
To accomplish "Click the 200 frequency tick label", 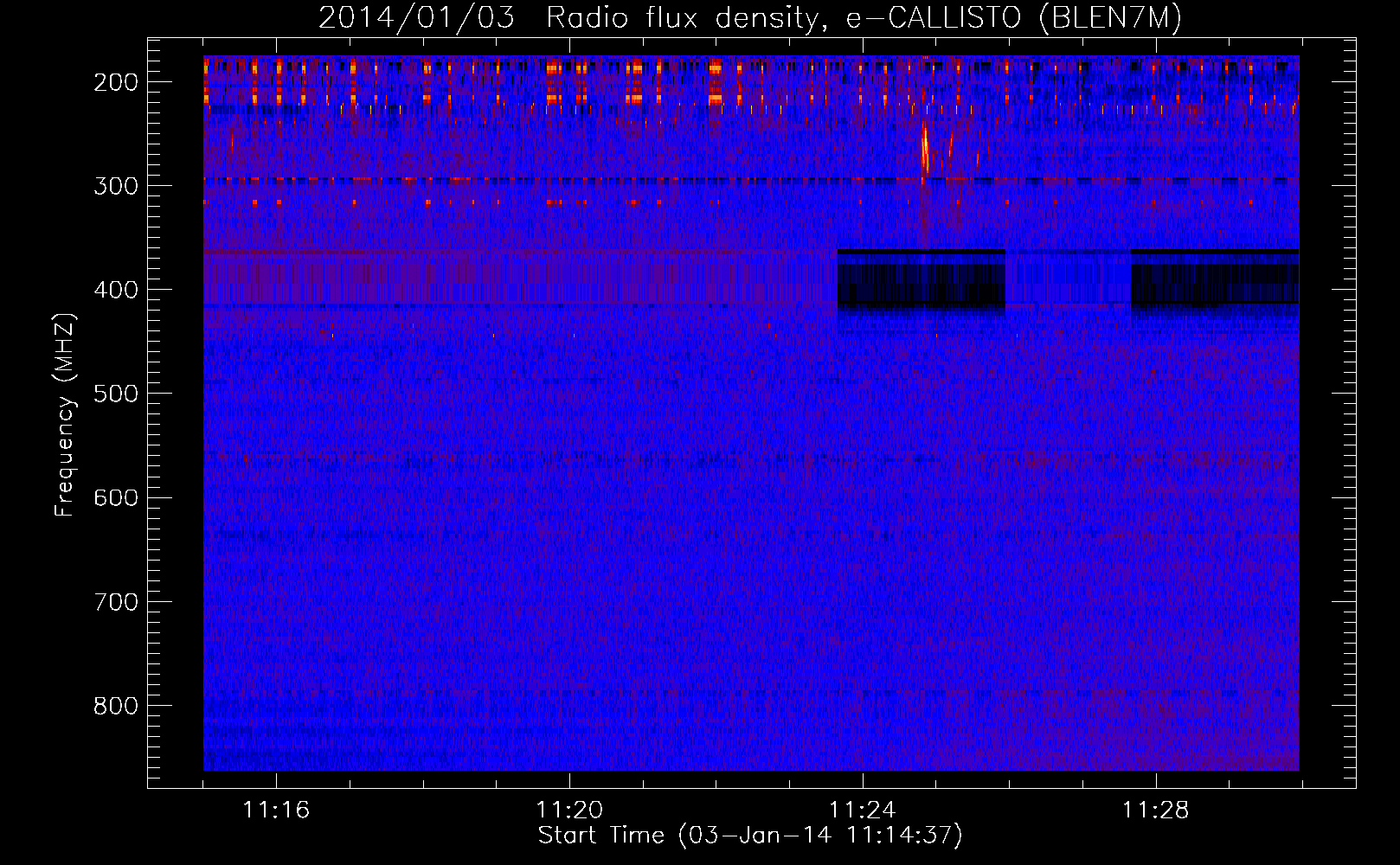I will tap(116, 82).
